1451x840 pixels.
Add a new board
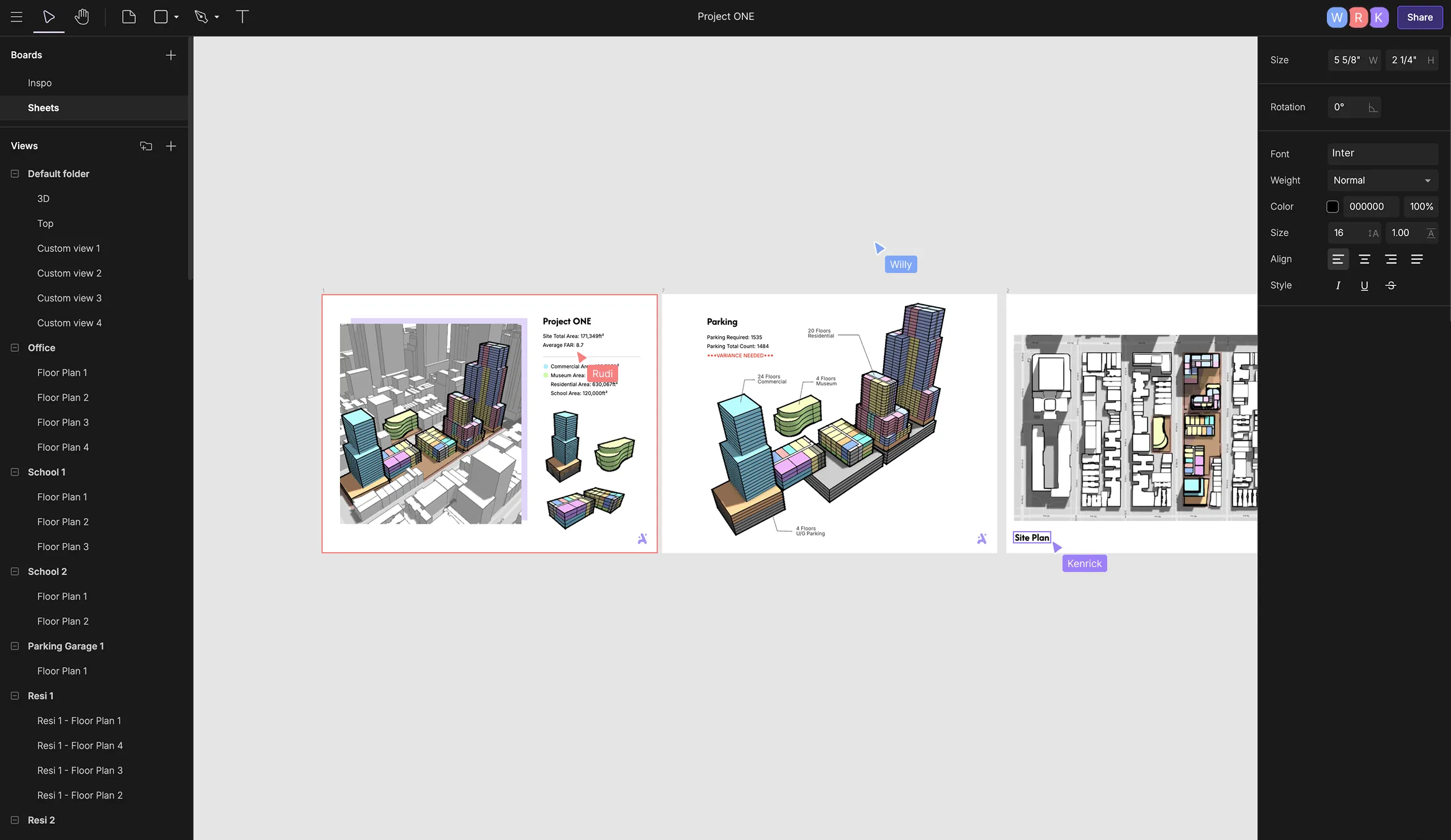pos(171,55)
